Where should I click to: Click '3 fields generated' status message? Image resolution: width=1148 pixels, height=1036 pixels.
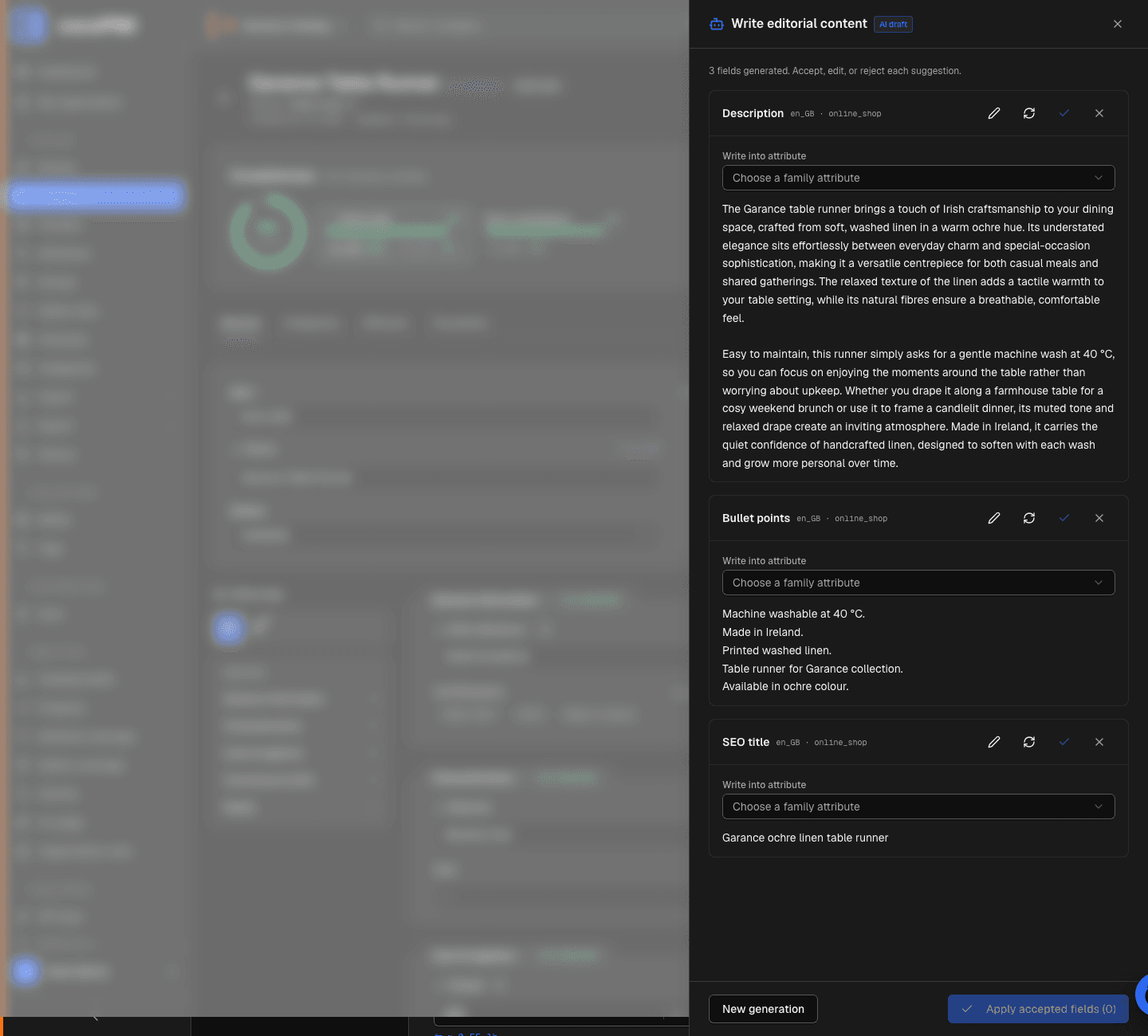[835, 71]
